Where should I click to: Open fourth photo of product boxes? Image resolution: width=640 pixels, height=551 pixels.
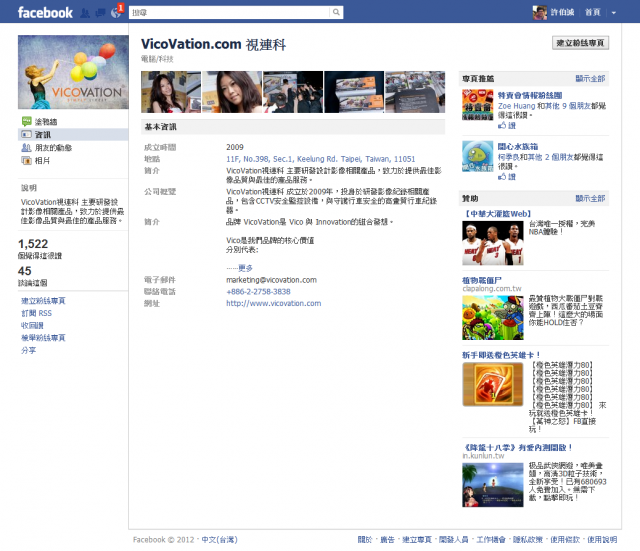(x=354, y=92)
